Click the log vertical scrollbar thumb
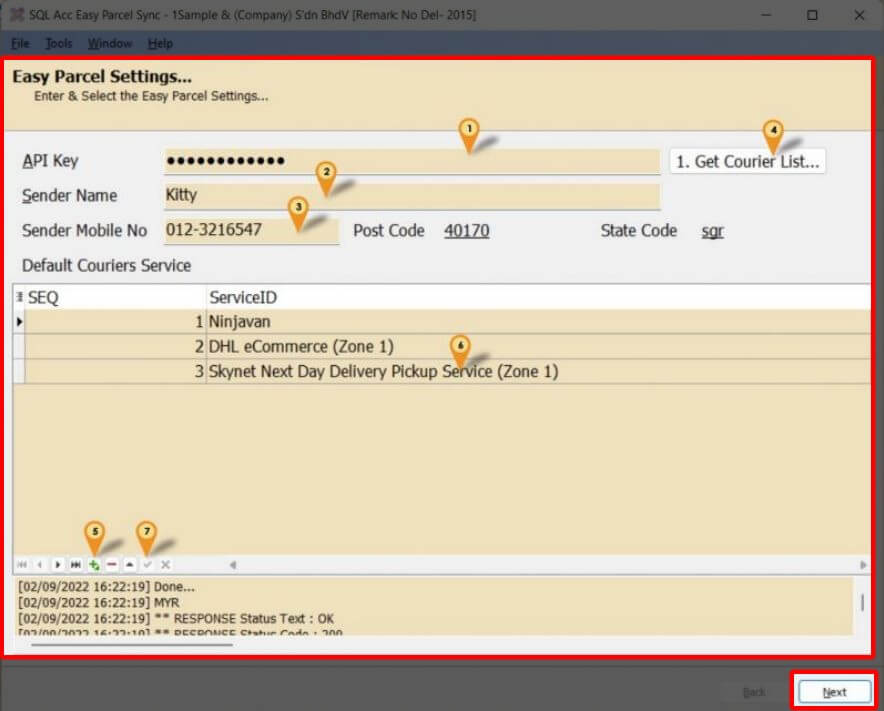This screenshot has width=884, height=711. (863, 602)
